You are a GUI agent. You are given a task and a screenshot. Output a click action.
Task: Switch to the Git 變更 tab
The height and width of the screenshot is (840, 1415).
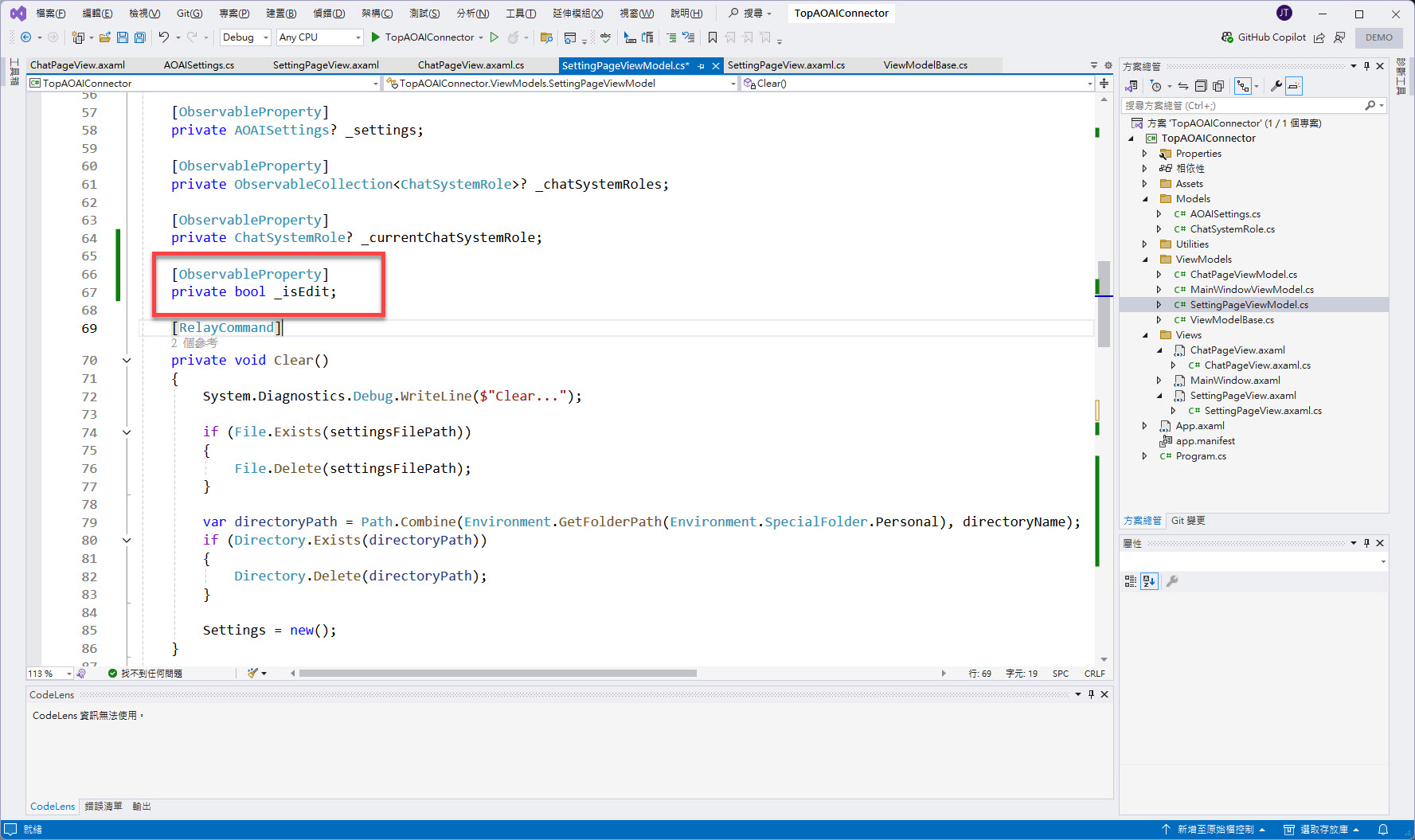1188,521
